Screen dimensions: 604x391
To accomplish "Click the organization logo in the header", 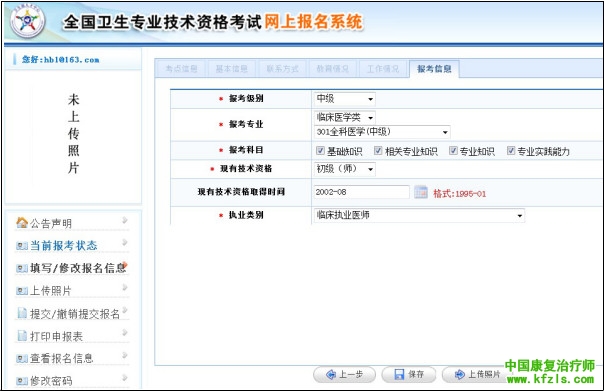I will click(x=27, y=21).
